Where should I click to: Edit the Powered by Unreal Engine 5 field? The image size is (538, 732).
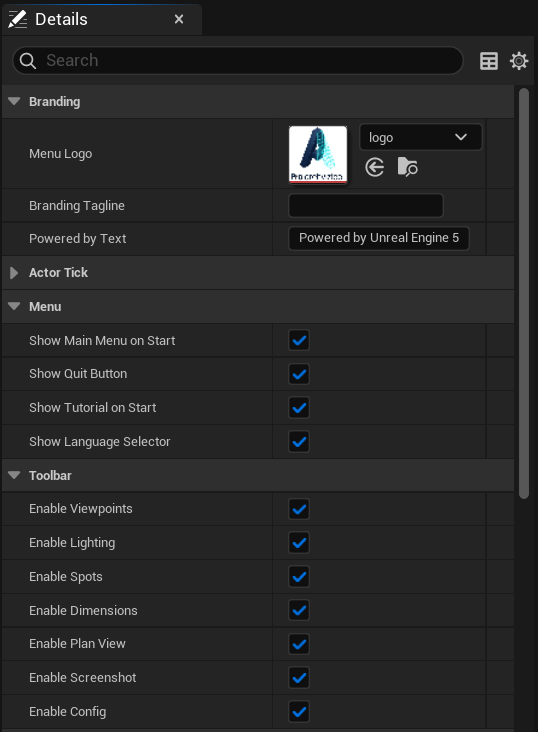379,238
